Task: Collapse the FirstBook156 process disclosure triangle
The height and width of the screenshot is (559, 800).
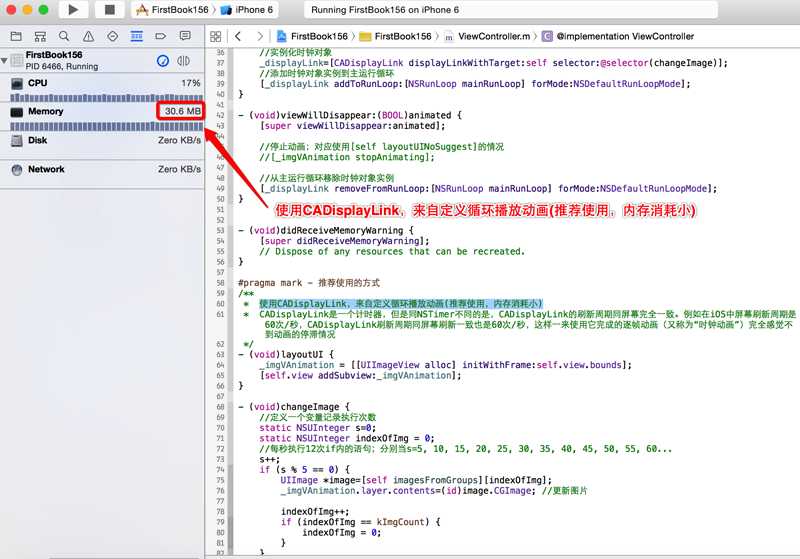Action: coord(5,61)
